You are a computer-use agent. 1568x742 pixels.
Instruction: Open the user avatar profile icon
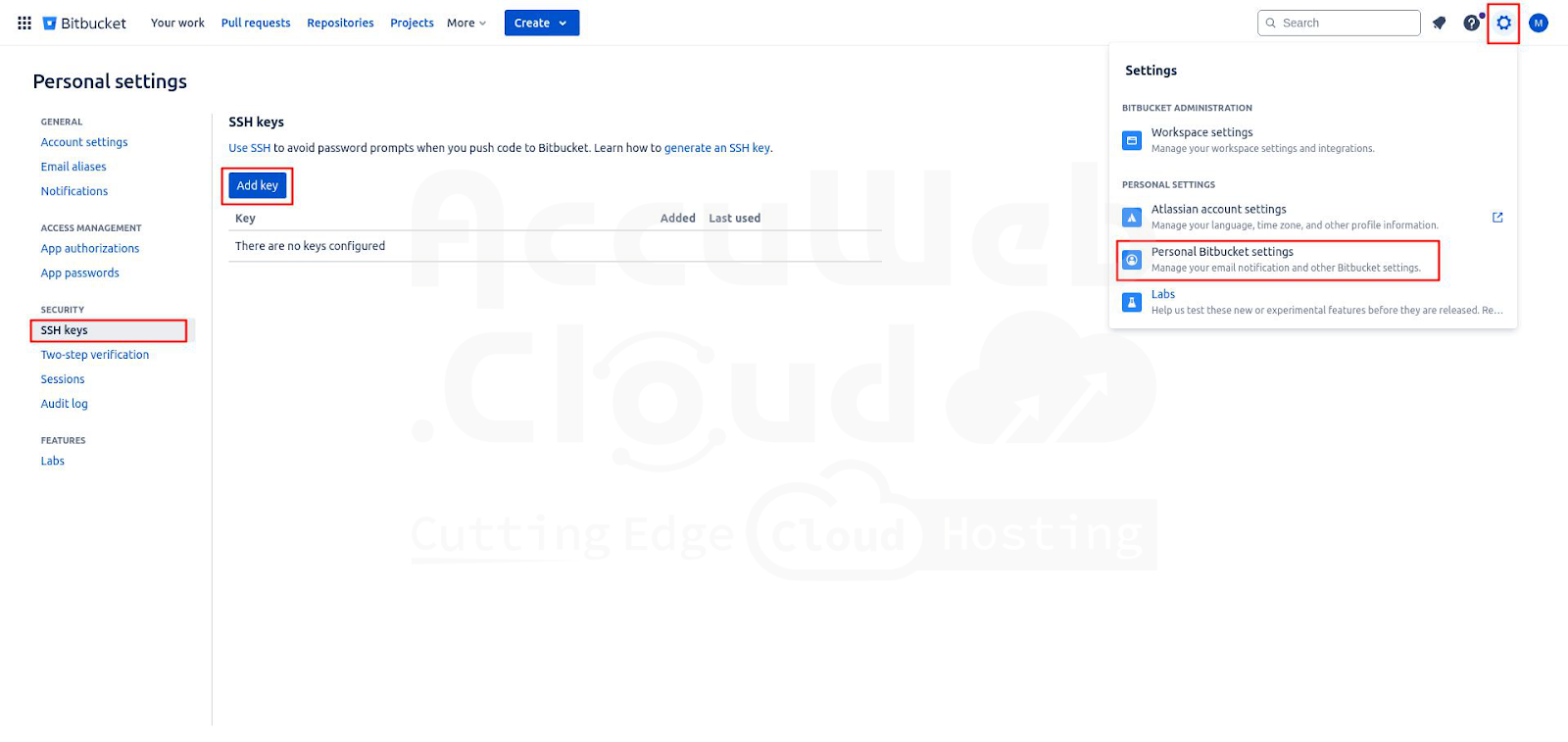tap(1538, 23)
